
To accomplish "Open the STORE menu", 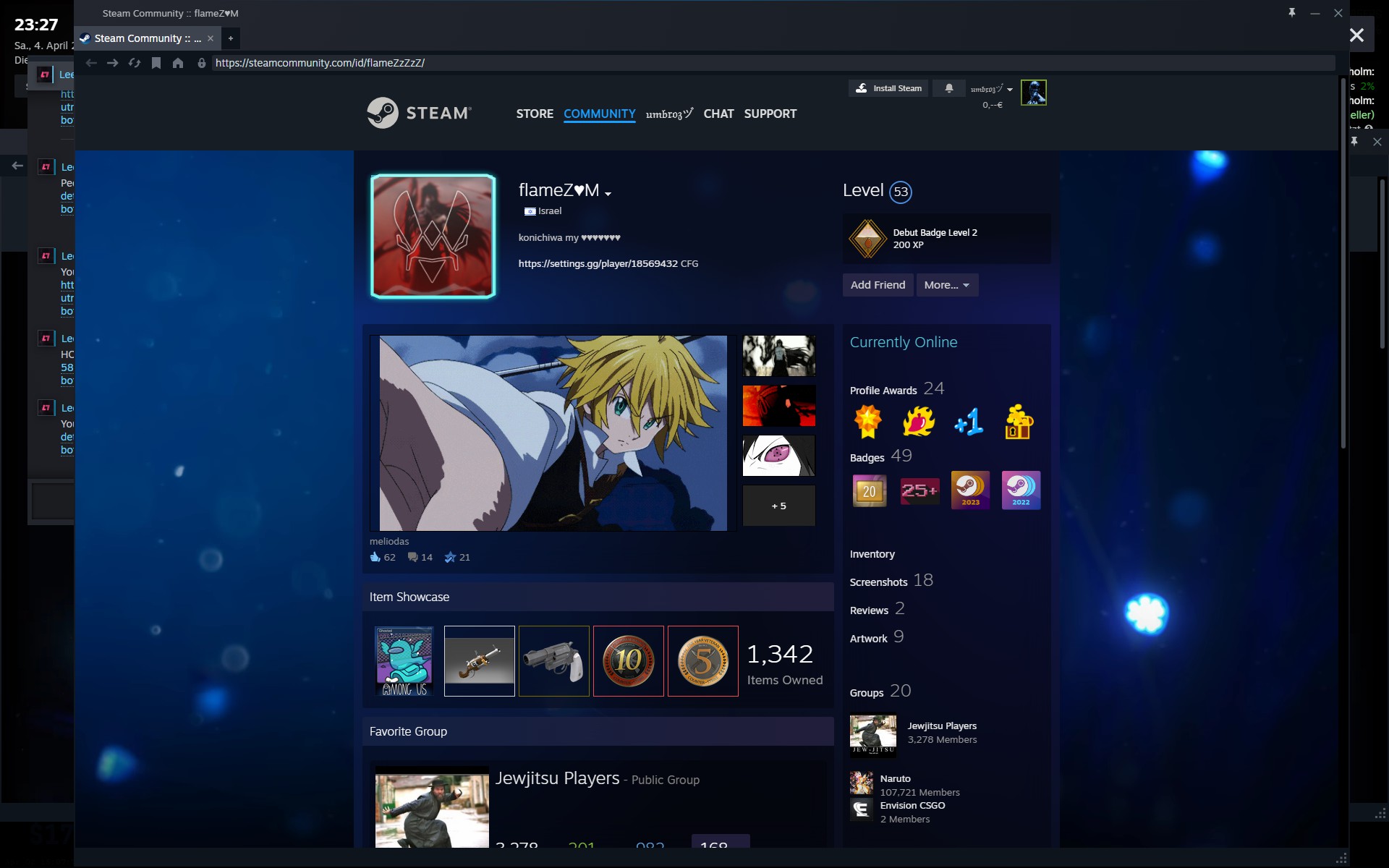I will coord(535,114).
